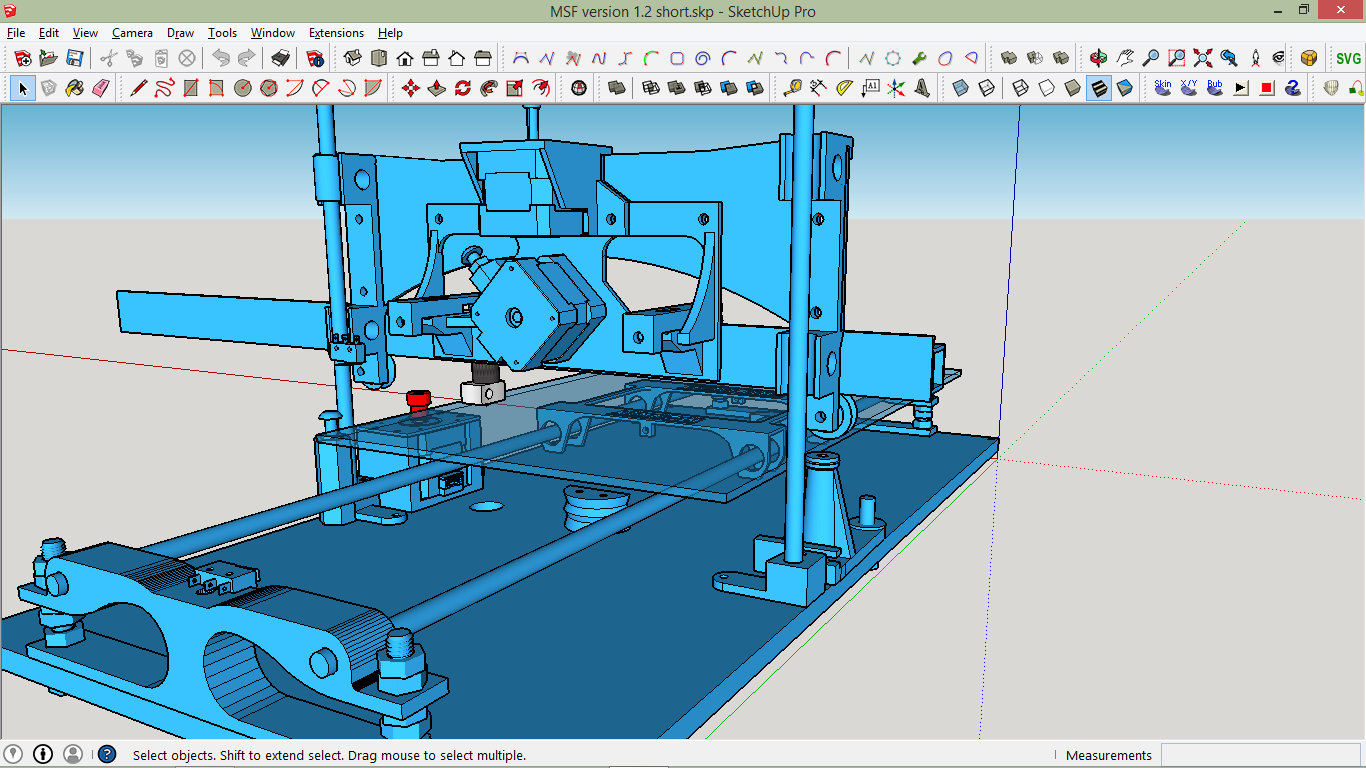Open the Camera menu
The image size is (1366, 768).
tap(132, 33)
